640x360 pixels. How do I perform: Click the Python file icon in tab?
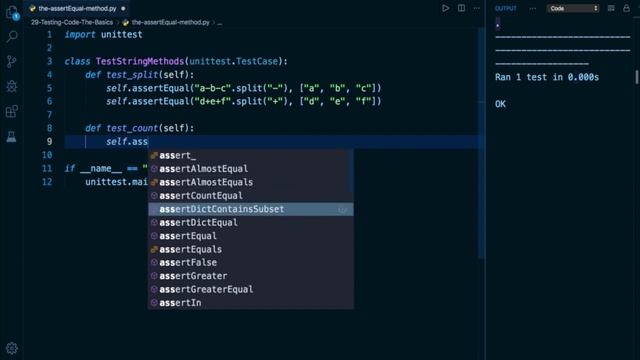point(33,8)
